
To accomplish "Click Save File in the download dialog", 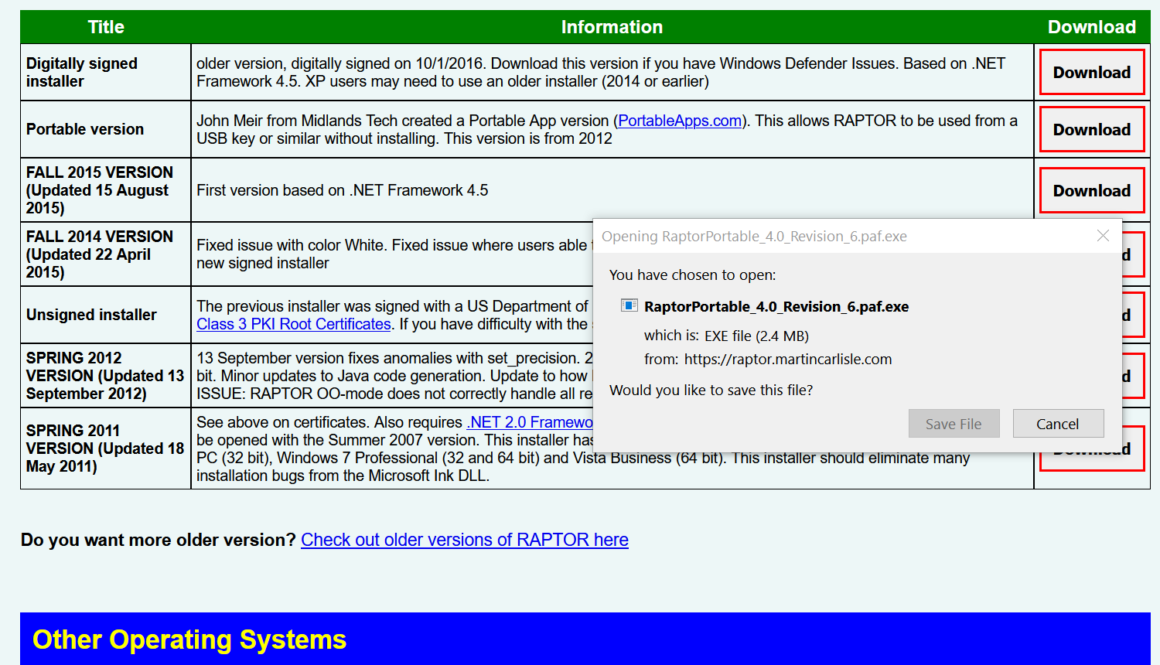I will click(x=954, y=424).
